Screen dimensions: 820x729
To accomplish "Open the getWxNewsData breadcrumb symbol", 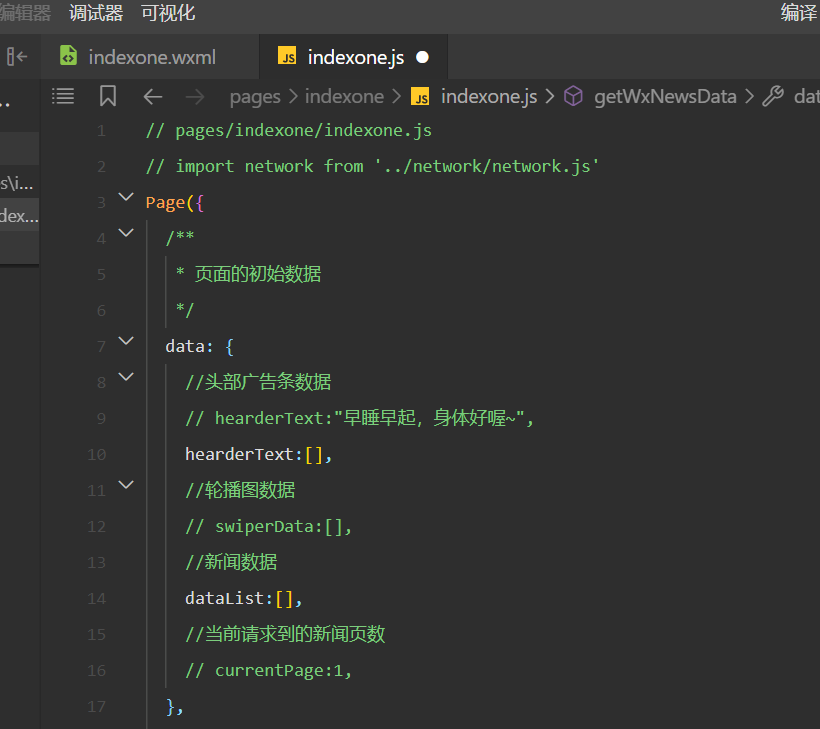I will tap(665, 96).
